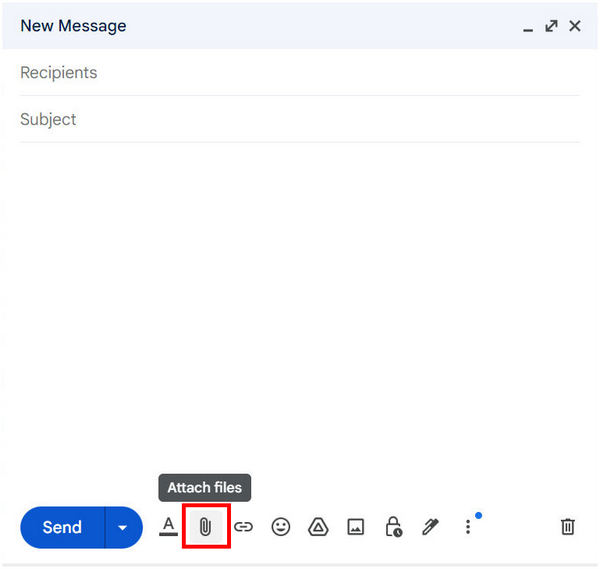Image resolution: width=600 pixels, height=569 pixels.
Task: Open more options three-dot menu
Action: tap(468, 527)
